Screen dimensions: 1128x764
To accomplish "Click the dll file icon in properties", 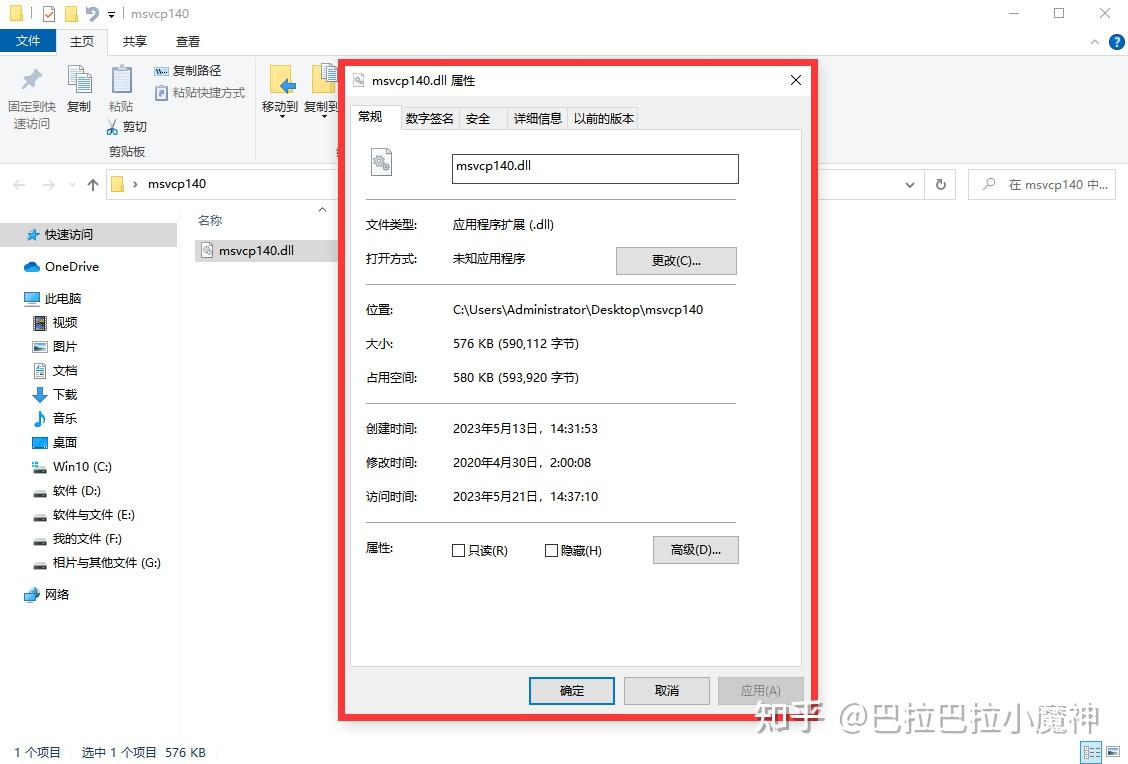I will click(381, 163).
